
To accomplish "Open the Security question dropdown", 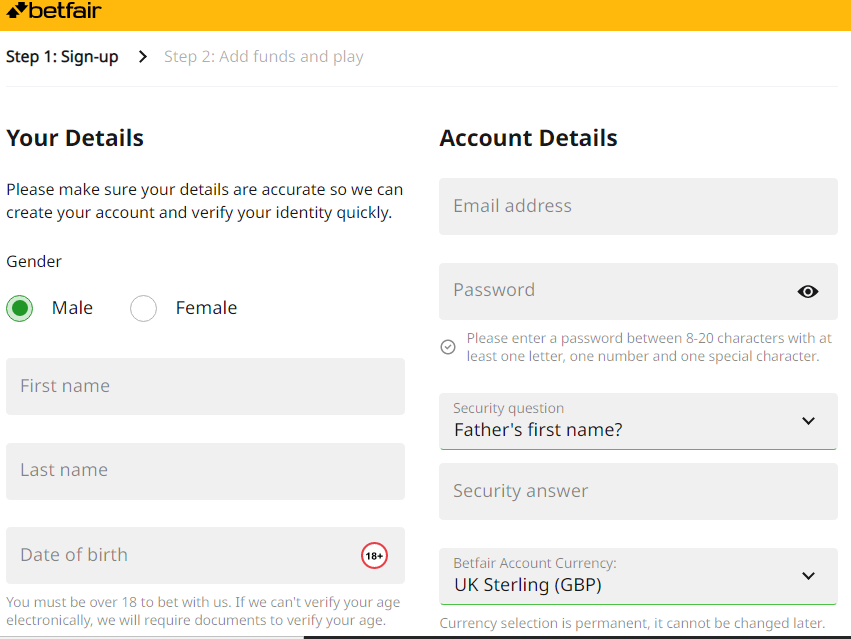I will click(x=638, y=421).
